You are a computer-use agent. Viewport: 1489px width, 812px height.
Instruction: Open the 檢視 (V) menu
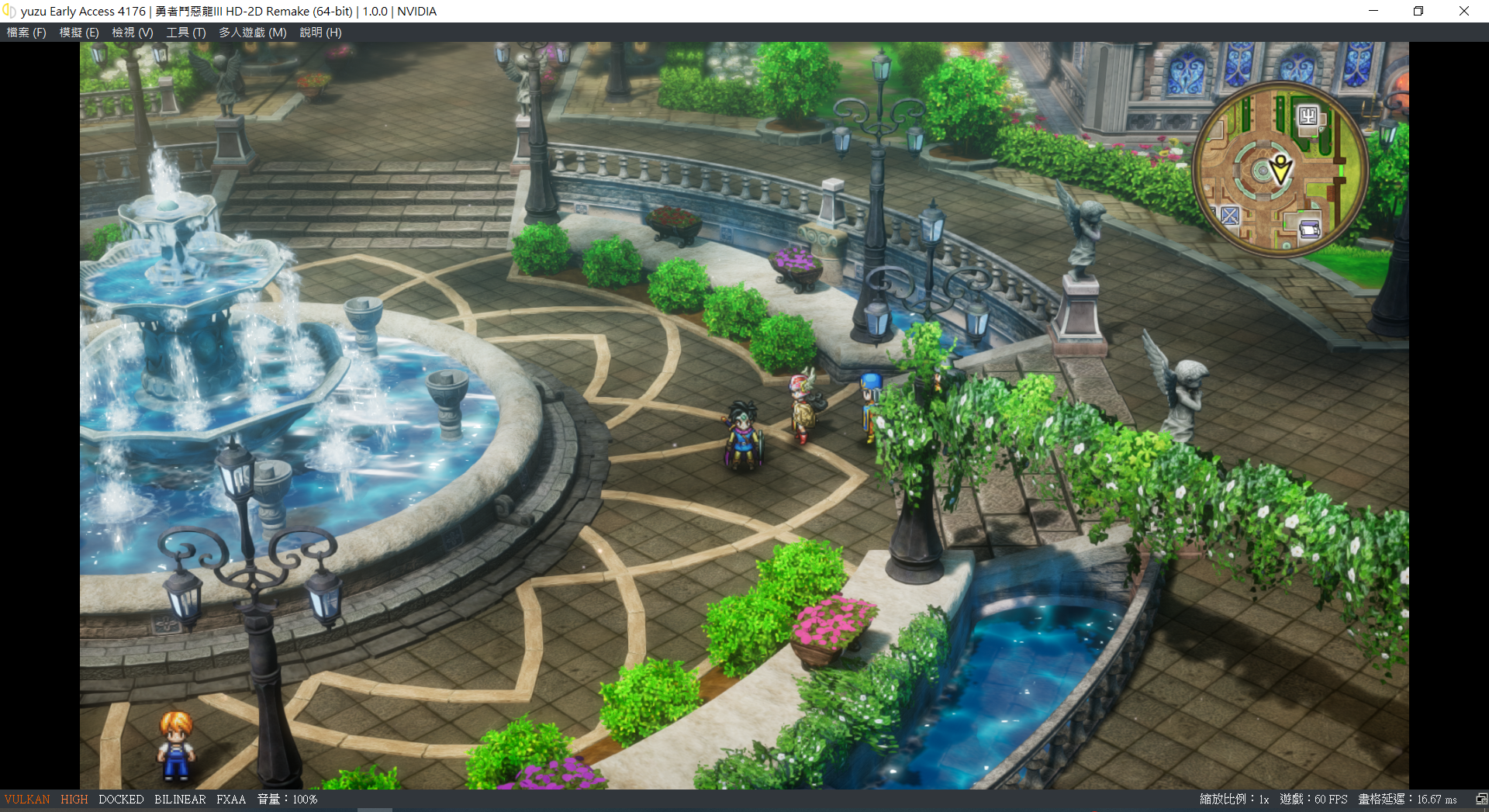133,33
